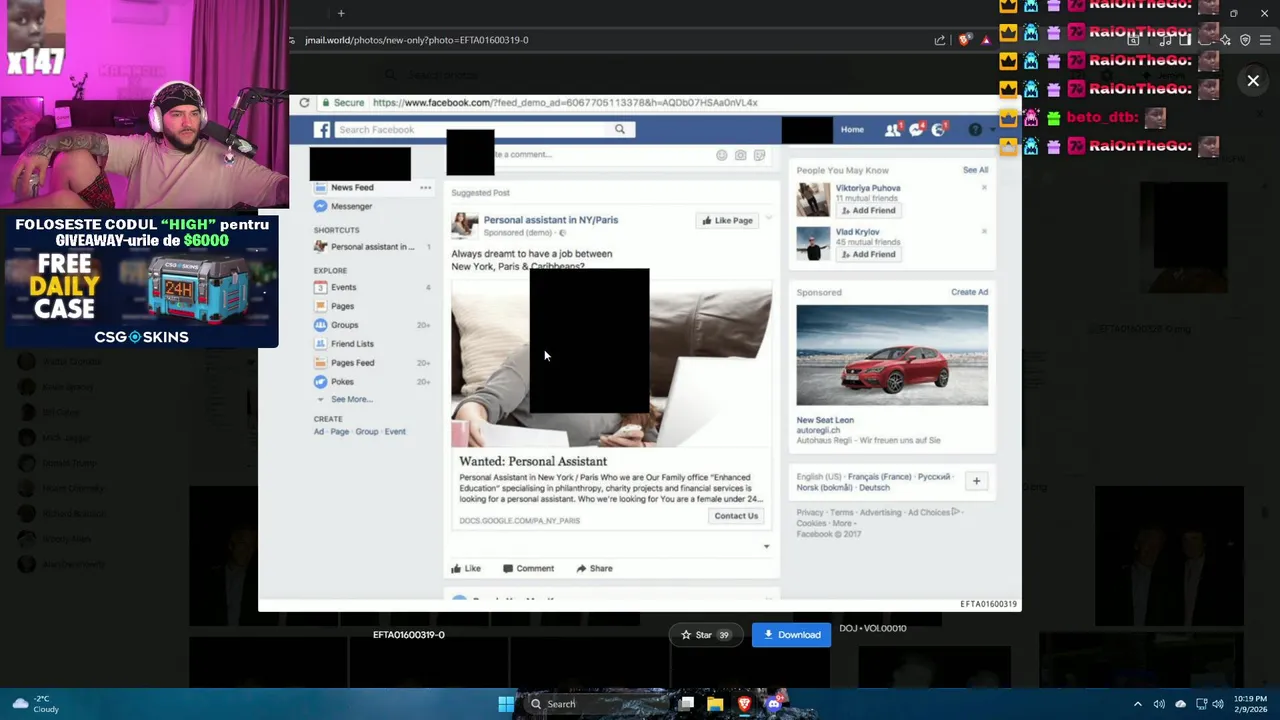
Task: Dismiss Viktoriya Puhova suggestion
Action: point(984,188)
